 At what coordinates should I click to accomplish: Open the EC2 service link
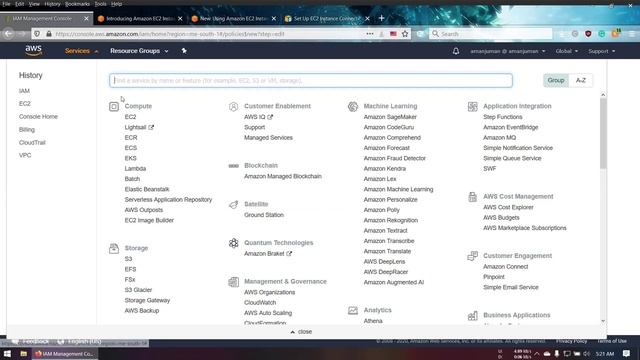tap(130, 117)
